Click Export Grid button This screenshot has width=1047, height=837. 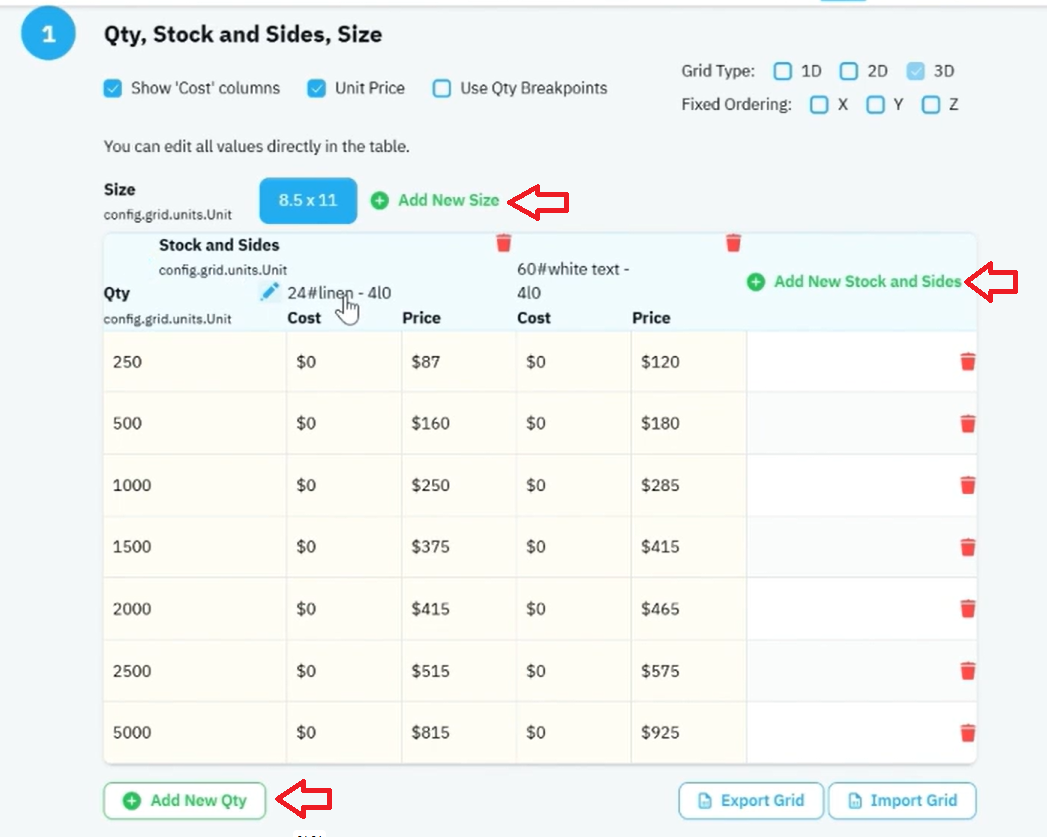pyautogui.click(x=751, y=800)
